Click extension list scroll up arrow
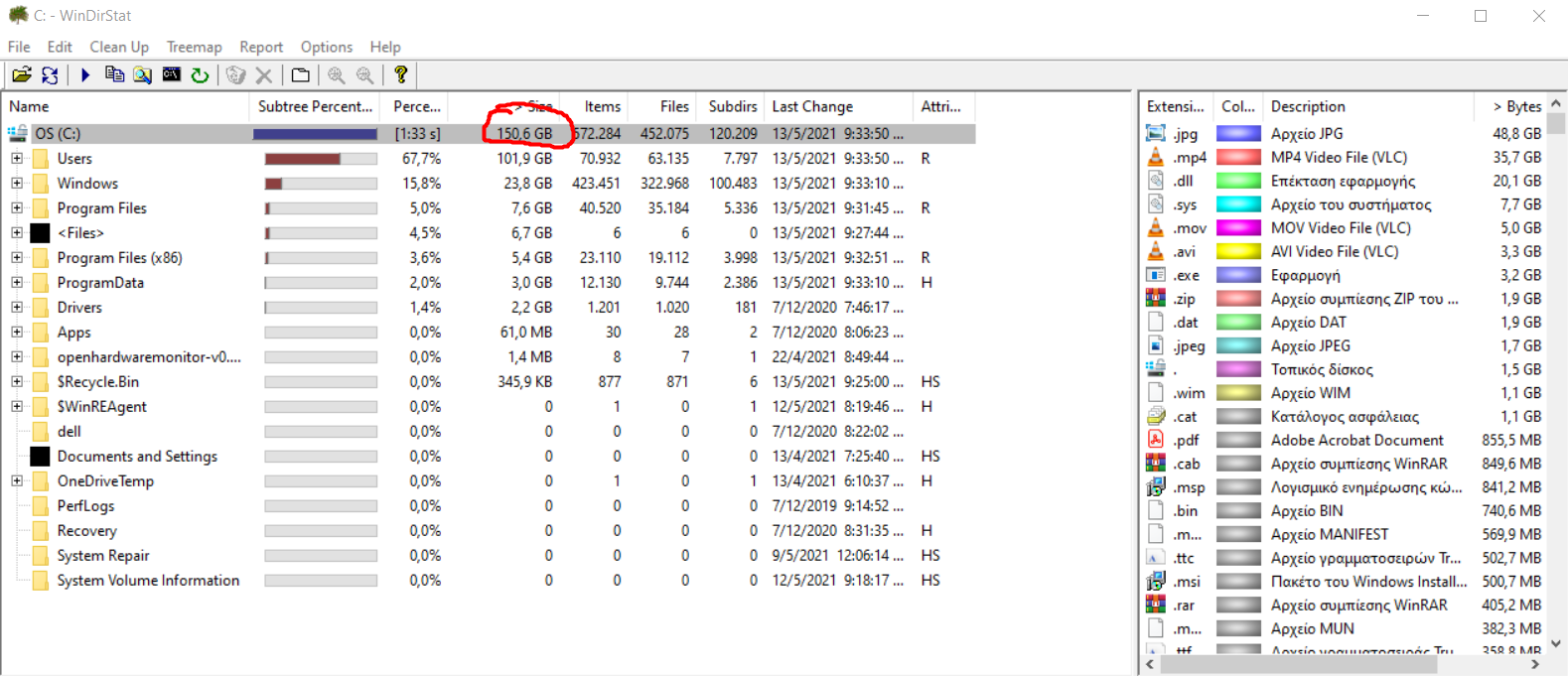 click(x=1557, y=103)
